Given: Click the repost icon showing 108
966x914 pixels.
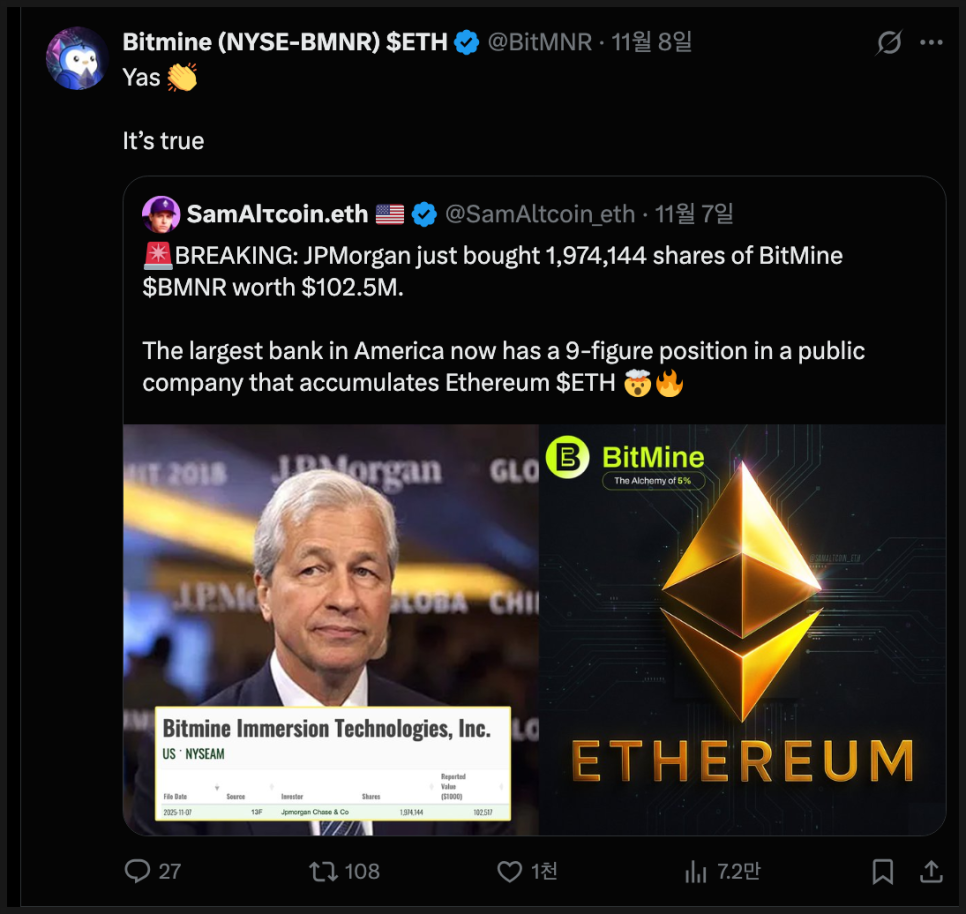Looking at the screenshot, I should (324, 871).
